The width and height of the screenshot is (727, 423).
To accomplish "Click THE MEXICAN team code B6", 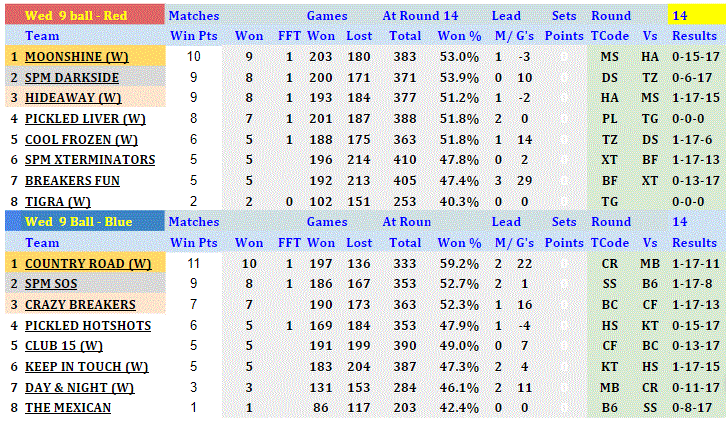I will (610, 408).
